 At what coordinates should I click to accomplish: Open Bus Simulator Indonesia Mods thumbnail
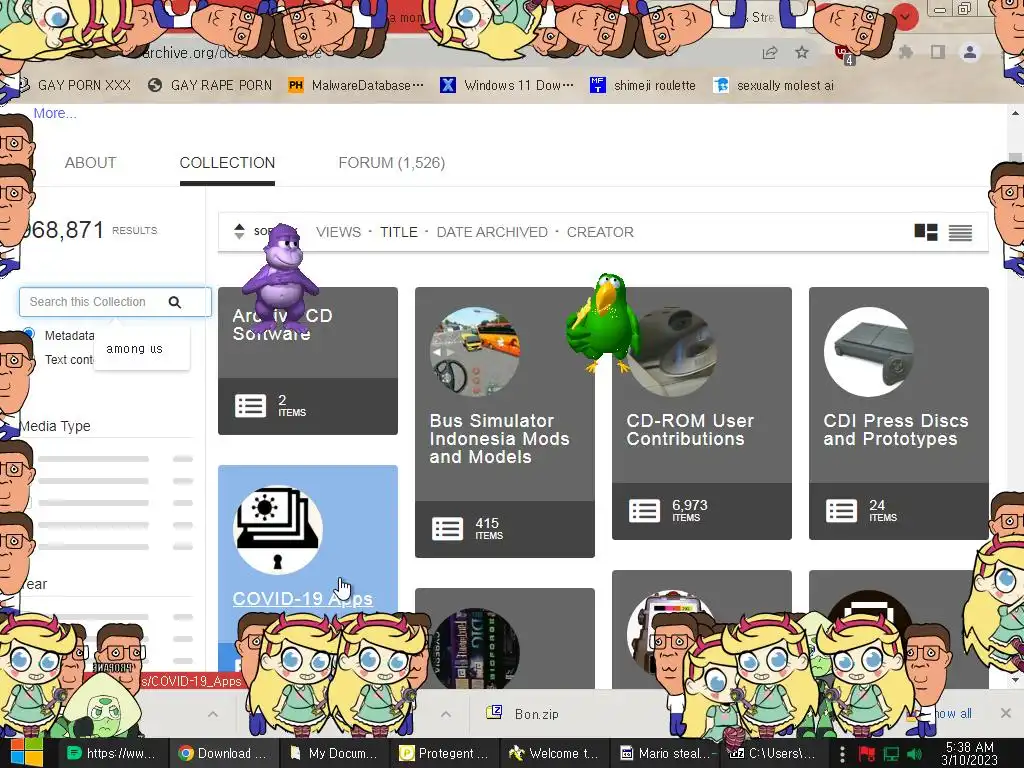tap(475, 352)
